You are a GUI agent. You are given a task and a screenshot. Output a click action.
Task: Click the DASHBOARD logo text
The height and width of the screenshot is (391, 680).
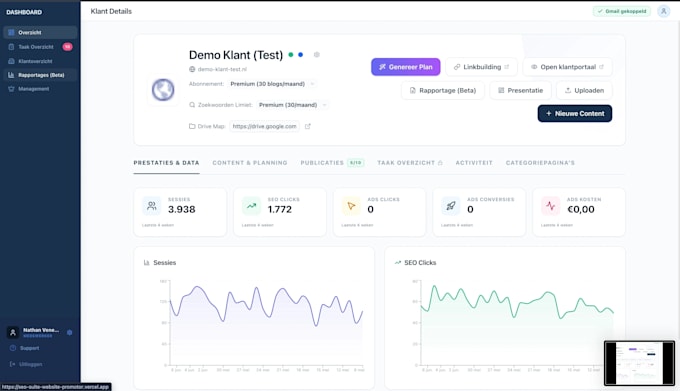pyautogui.click(x=24, y=12)
